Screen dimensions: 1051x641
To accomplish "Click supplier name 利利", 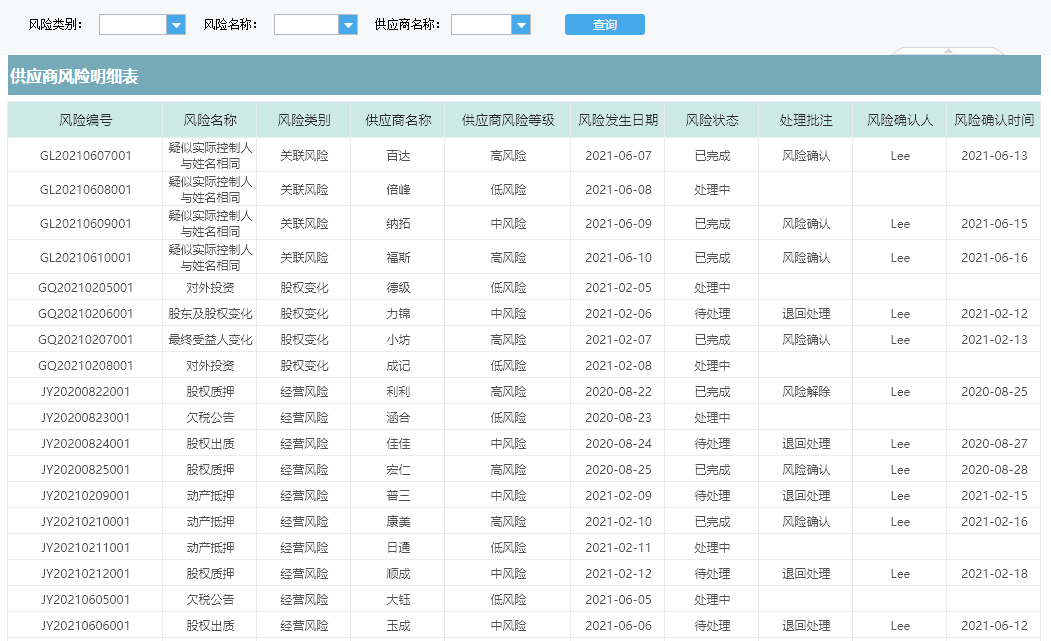I will [398, 392].
